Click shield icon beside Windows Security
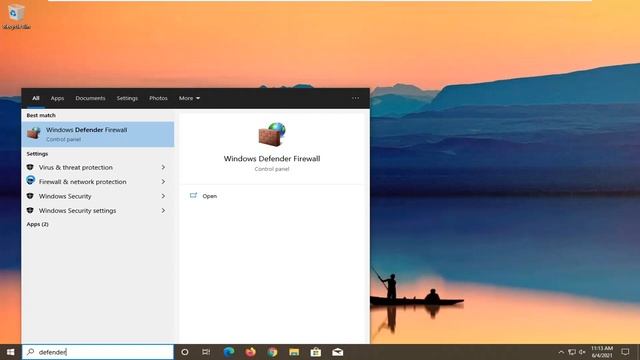This screenshot has width=640, height=360. click(x=30, y=196)
